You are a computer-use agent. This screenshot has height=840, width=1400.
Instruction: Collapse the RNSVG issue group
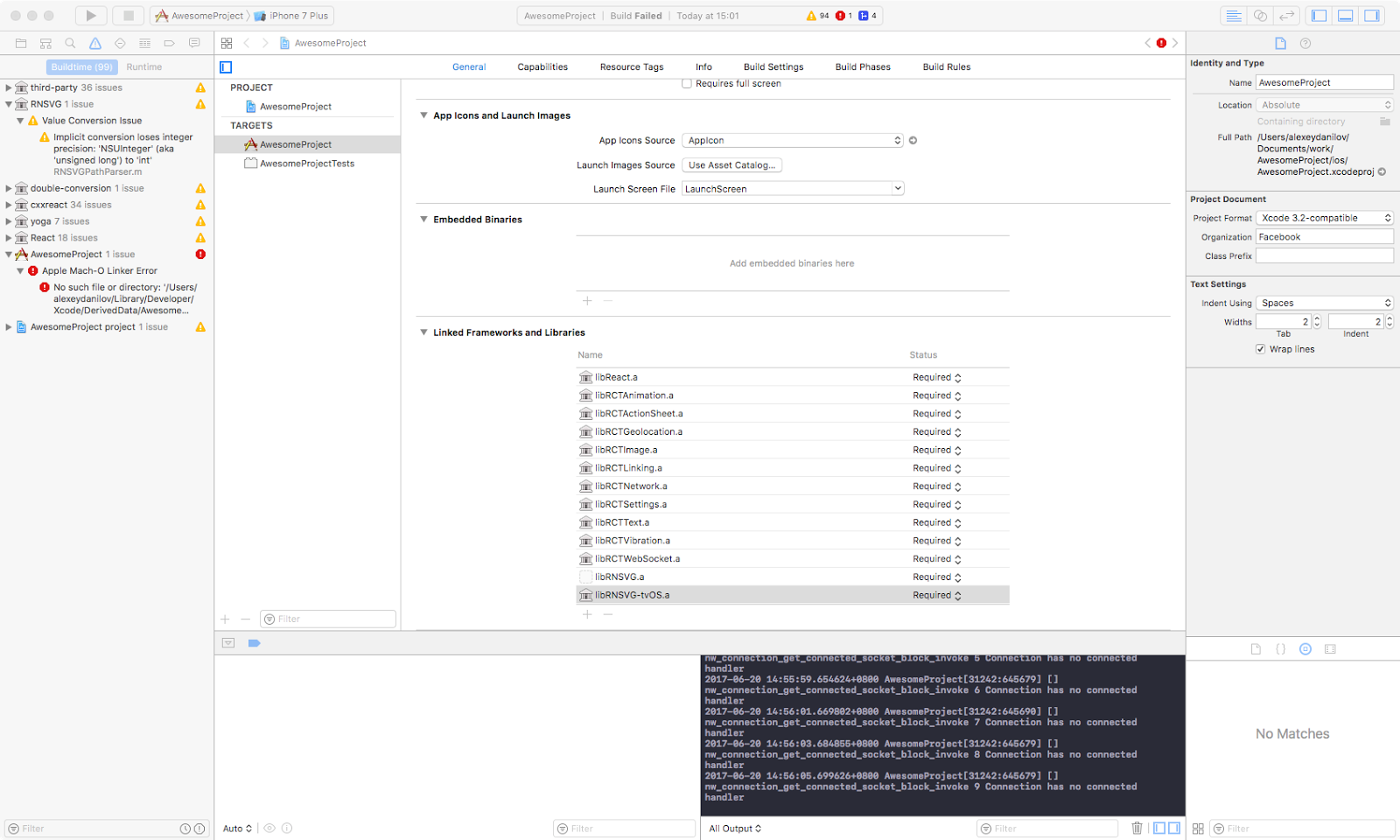tap(9, 103)
